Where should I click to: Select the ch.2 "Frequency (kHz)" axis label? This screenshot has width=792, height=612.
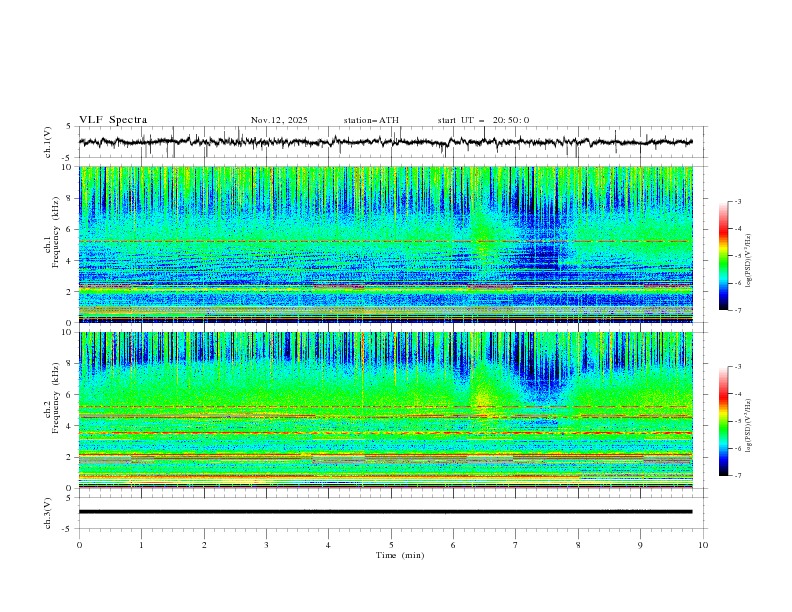click(55, 398)
